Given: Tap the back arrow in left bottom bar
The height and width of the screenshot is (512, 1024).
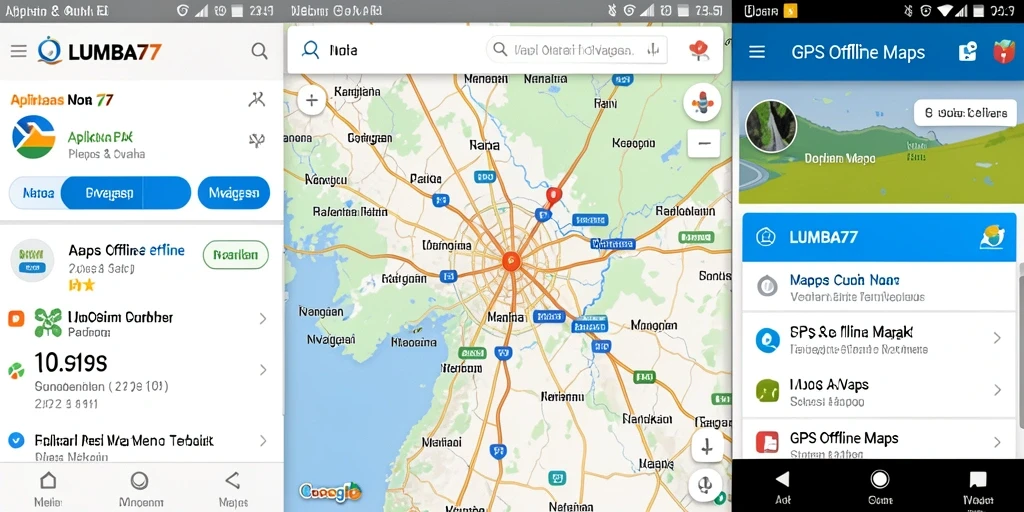Looking at the screenshot, I should 232,481.
